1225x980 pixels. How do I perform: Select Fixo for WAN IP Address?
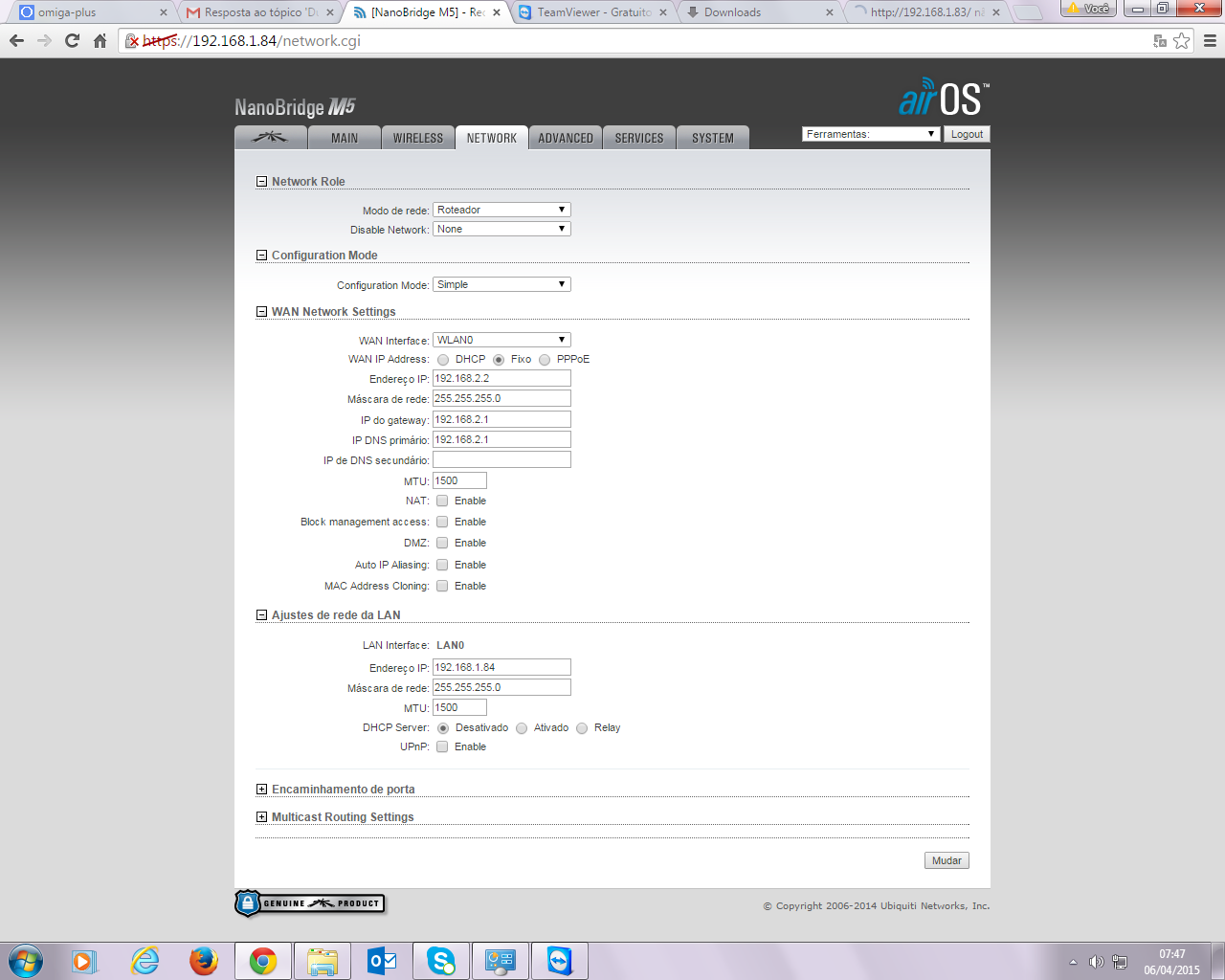coord(499,360)
